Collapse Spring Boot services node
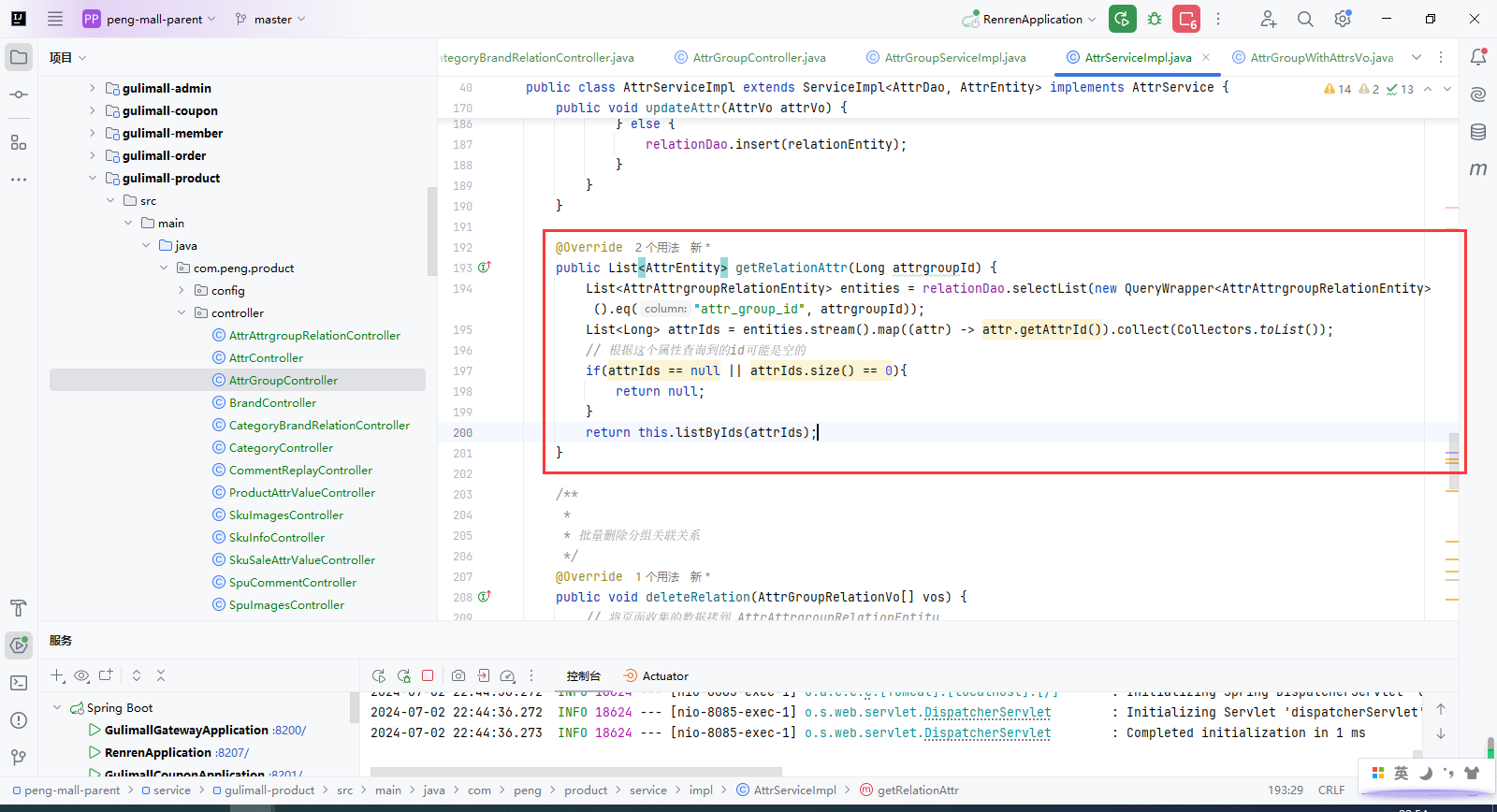1497x812 pixels. [x=57, y=707]
